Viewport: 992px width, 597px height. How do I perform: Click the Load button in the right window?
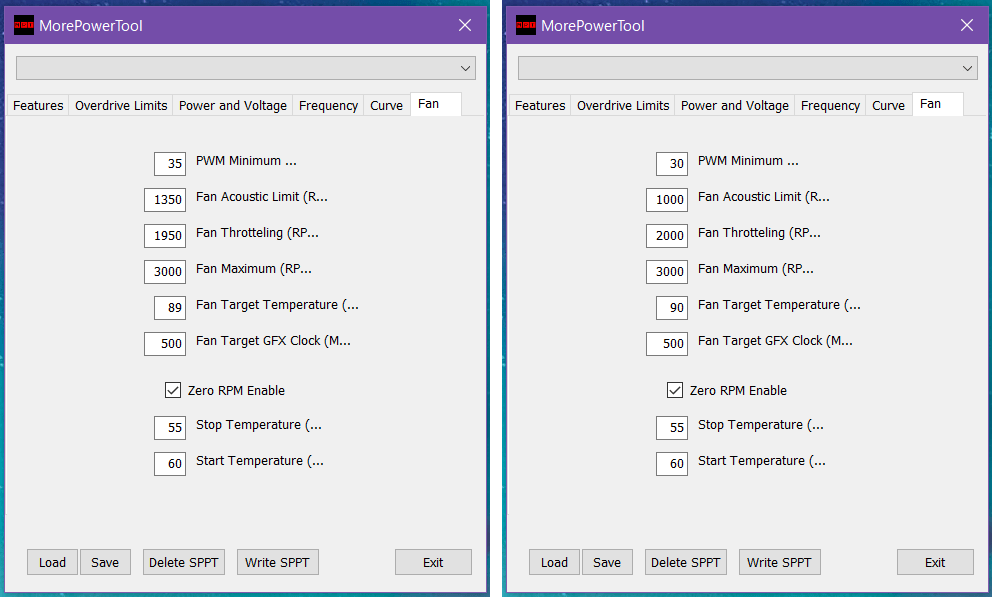[x=554, y=562]
